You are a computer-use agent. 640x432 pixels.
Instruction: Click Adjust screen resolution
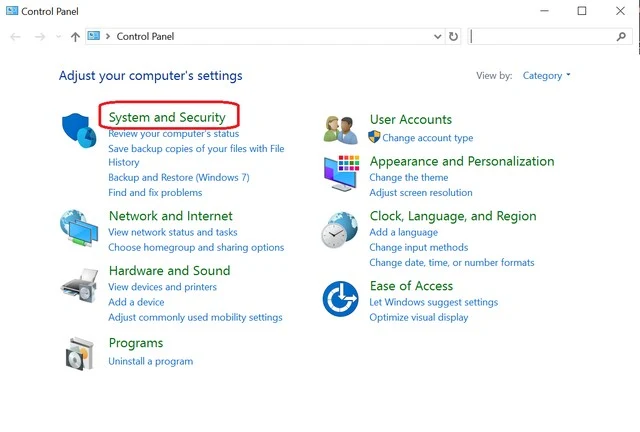(x=421, y=192)
